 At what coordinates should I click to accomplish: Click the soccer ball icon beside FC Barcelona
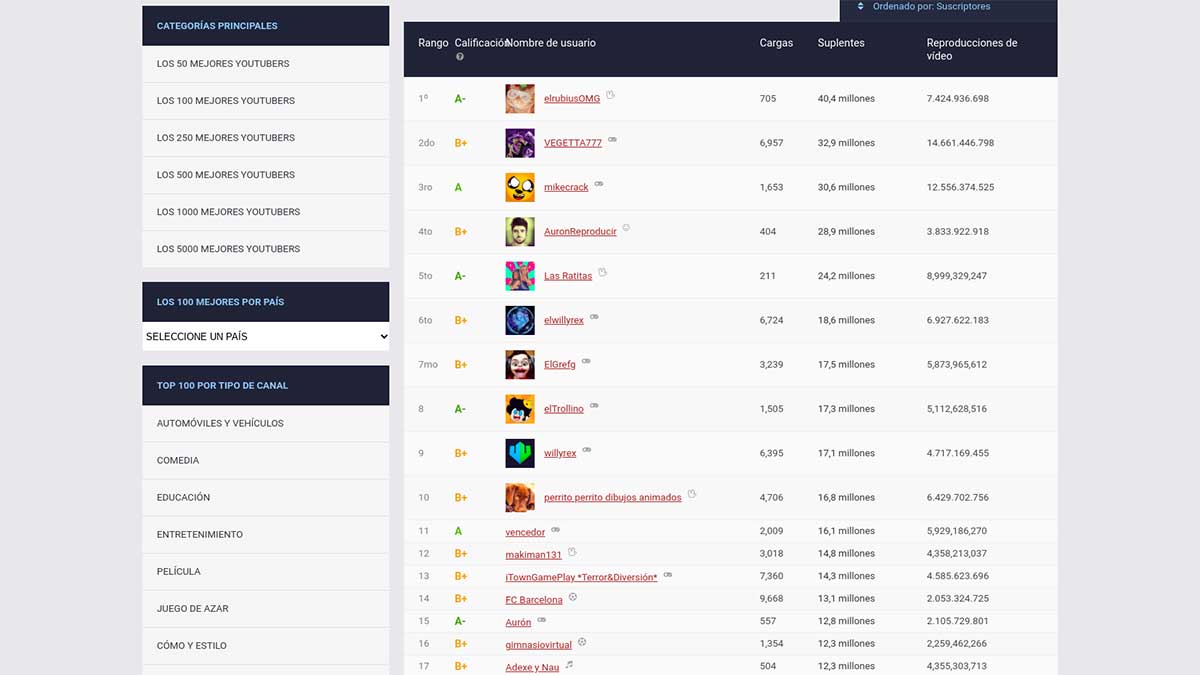click(573, 597)
